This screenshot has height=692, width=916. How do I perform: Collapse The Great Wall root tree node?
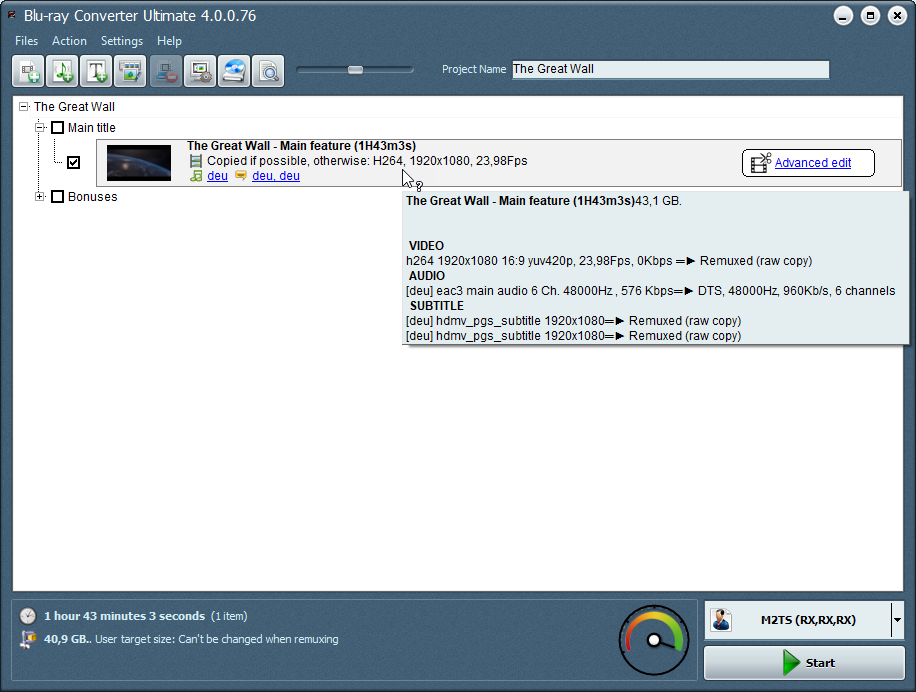pos(23,106)
